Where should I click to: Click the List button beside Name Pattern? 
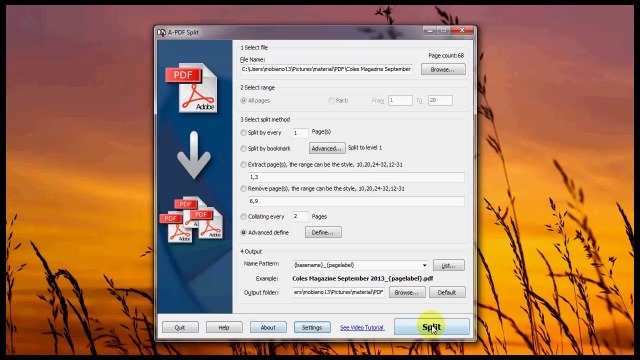[x=449, y=265]
